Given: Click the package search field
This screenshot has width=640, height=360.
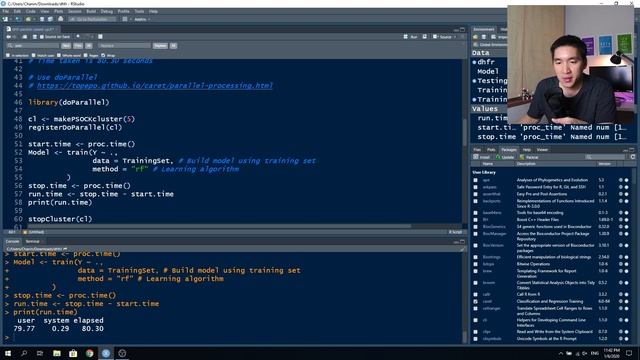Looking at the screenshot, I should (605, 157).
